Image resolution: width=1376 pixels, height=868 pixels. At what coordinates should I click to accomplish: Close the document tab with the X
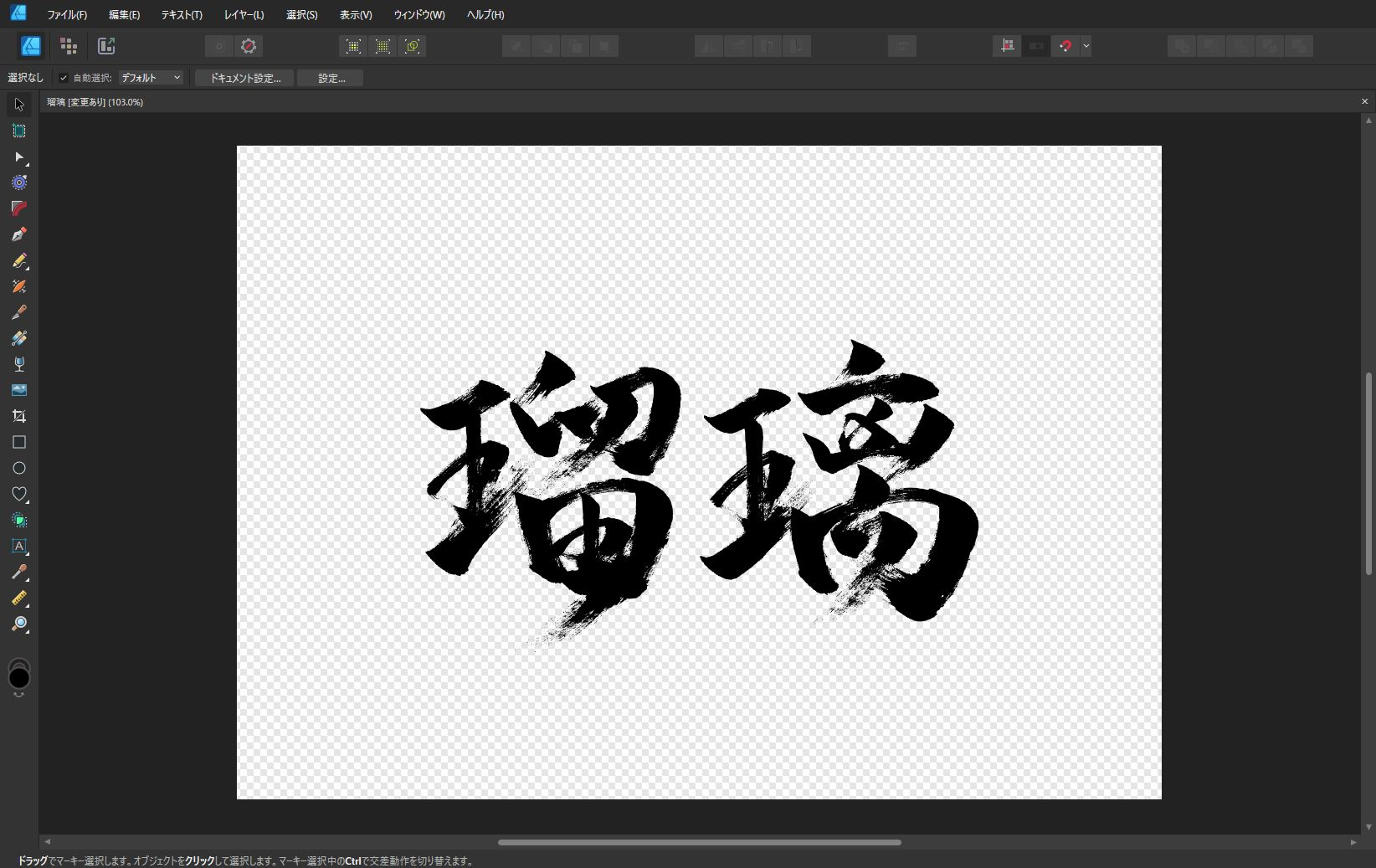coord(1364,101)
